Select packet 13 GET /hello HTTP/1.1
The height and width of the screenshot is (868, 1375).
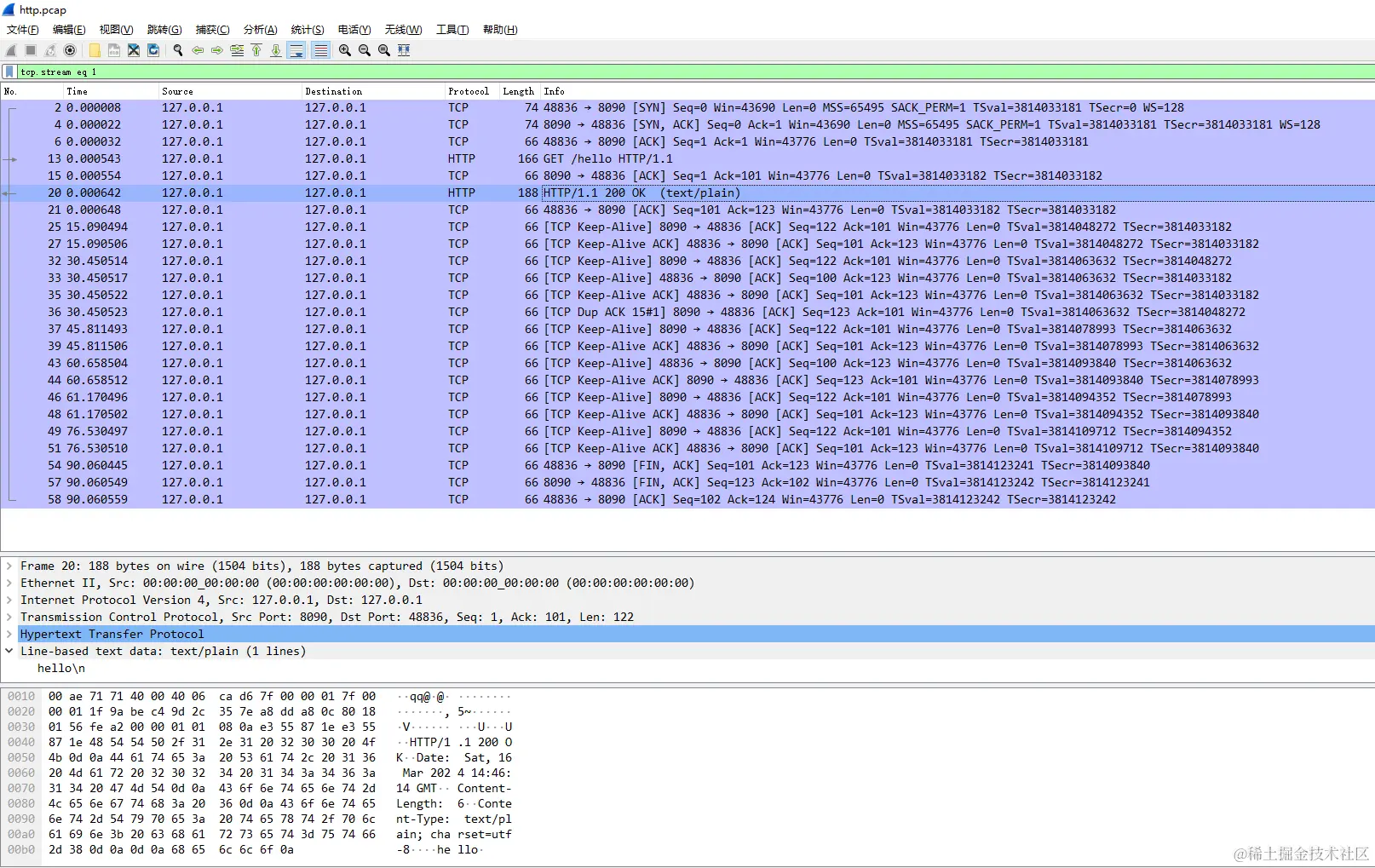[687, 159]
